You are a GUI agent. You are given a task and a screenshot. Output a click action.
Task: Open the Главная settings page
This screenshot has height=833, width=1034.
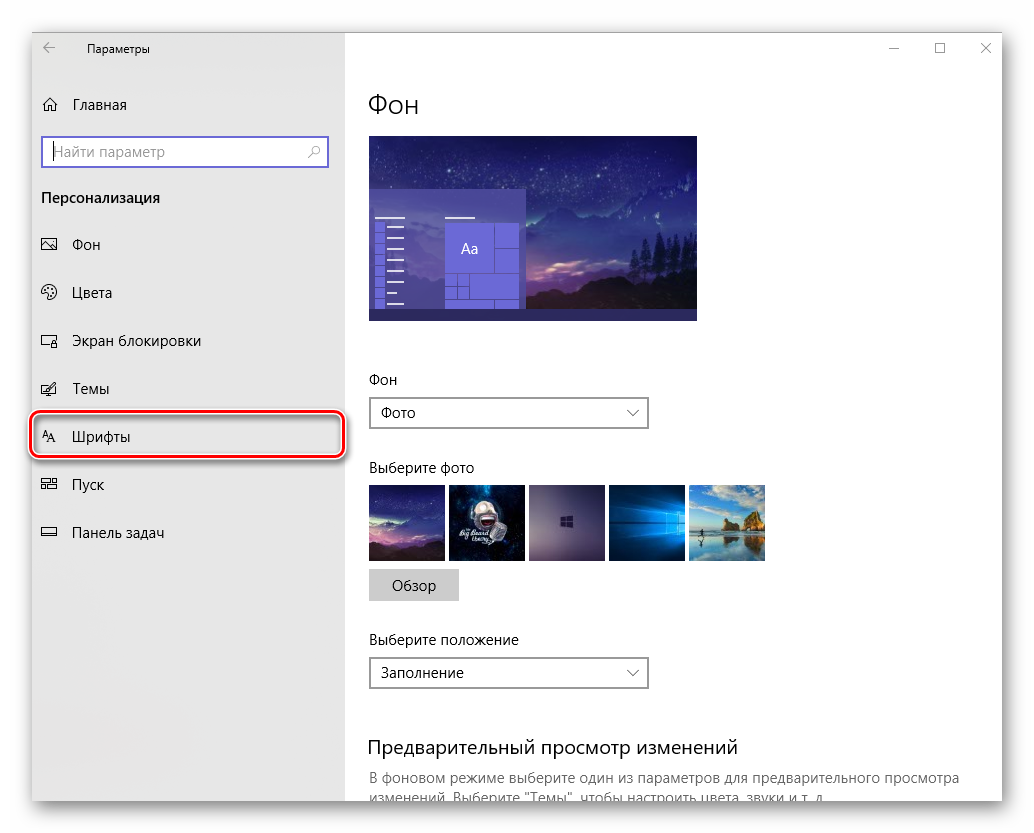pos(100,105)
